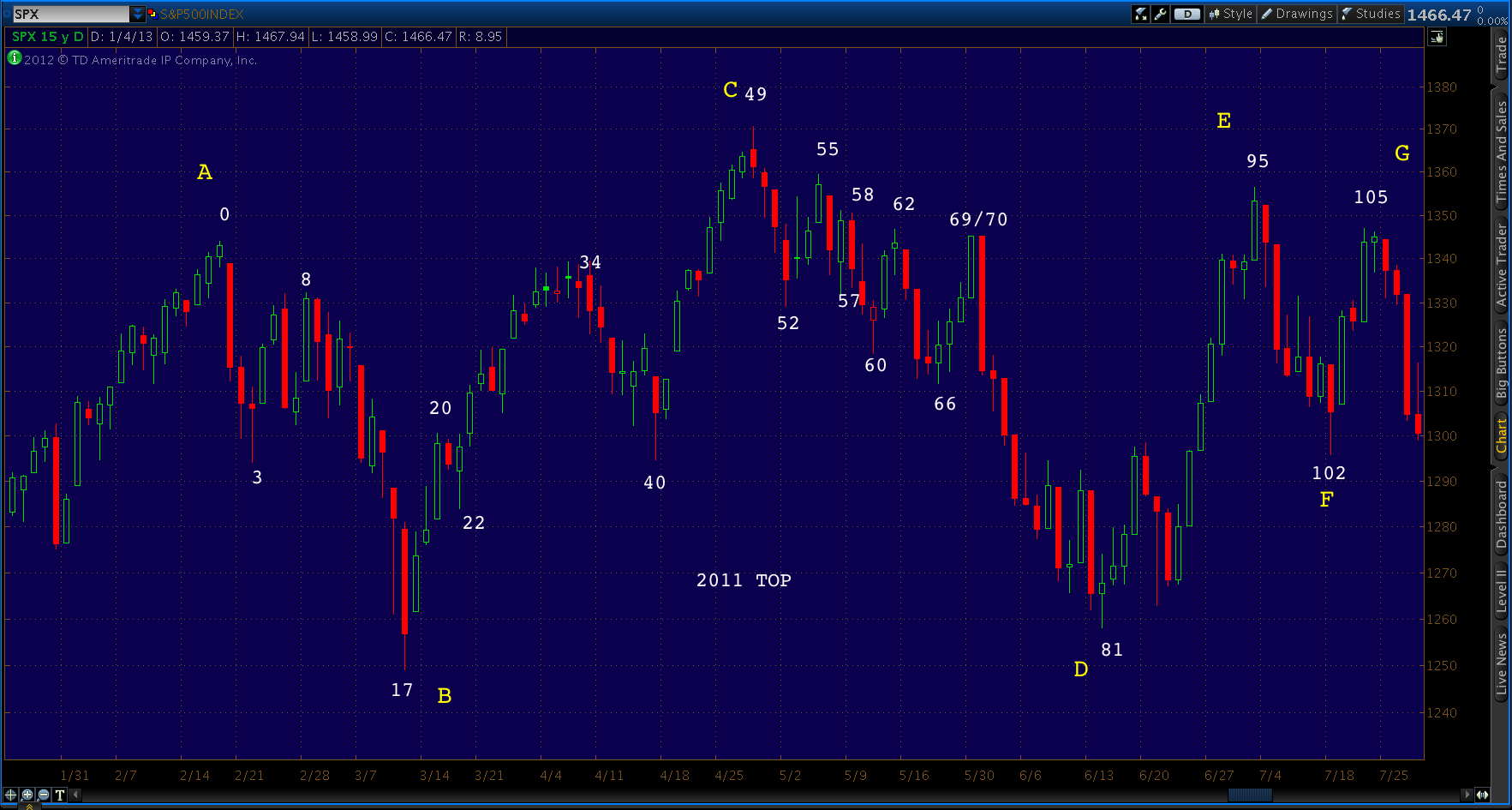The image size is (1512, 810).
Task: Open the Times And Sales side tab
Action: 1501,152
